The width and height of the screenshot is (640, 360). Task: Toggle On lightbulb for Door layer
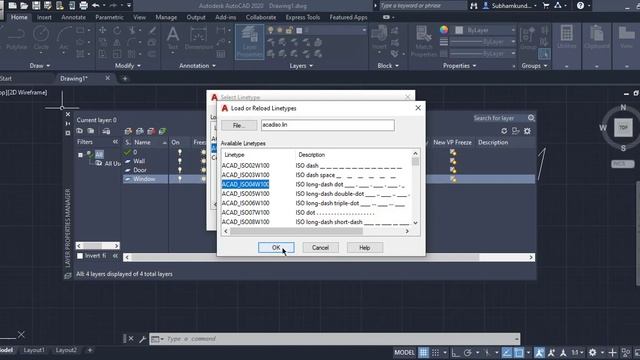point(180,170)
